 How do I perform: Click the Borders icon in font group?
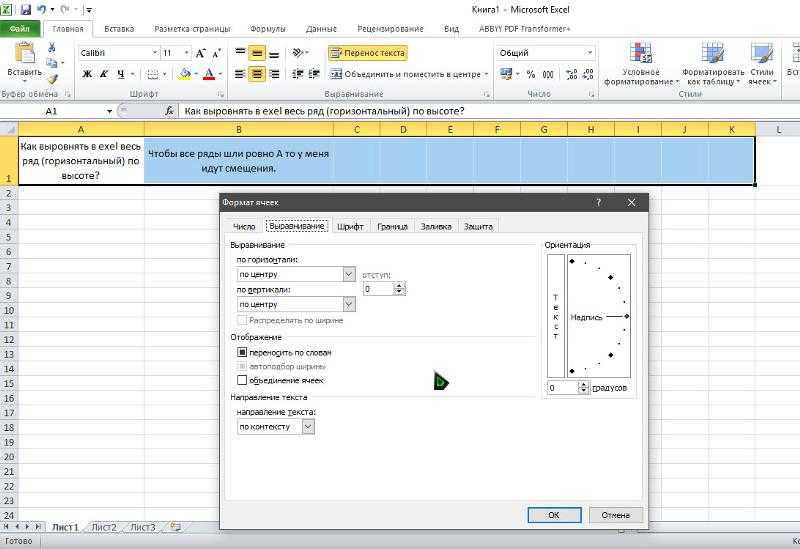153,74
